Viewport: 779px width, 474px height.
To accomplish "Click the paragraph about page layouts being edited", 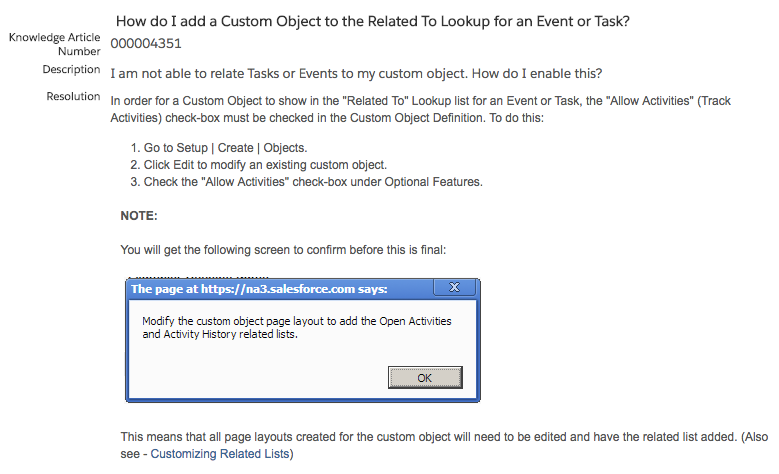I will (444, 445).
